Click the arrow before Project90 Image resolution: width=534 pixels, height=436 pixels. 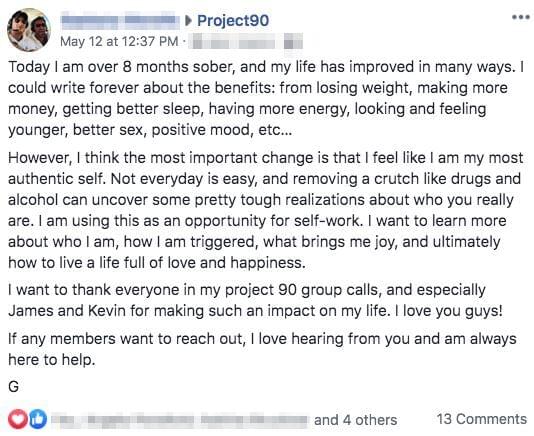click(188, 21)
